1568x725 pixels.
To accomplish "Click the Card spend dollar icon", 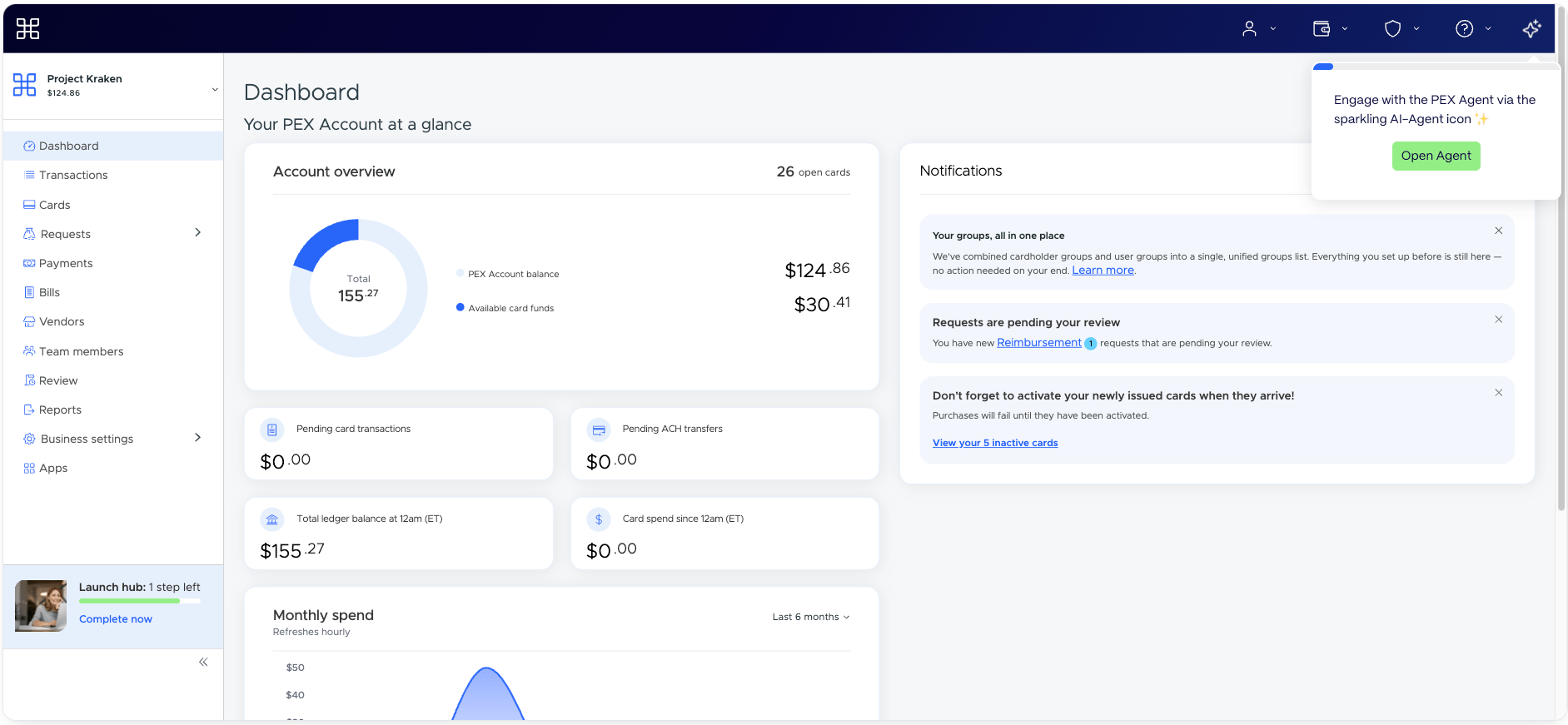I will [599, 519].
